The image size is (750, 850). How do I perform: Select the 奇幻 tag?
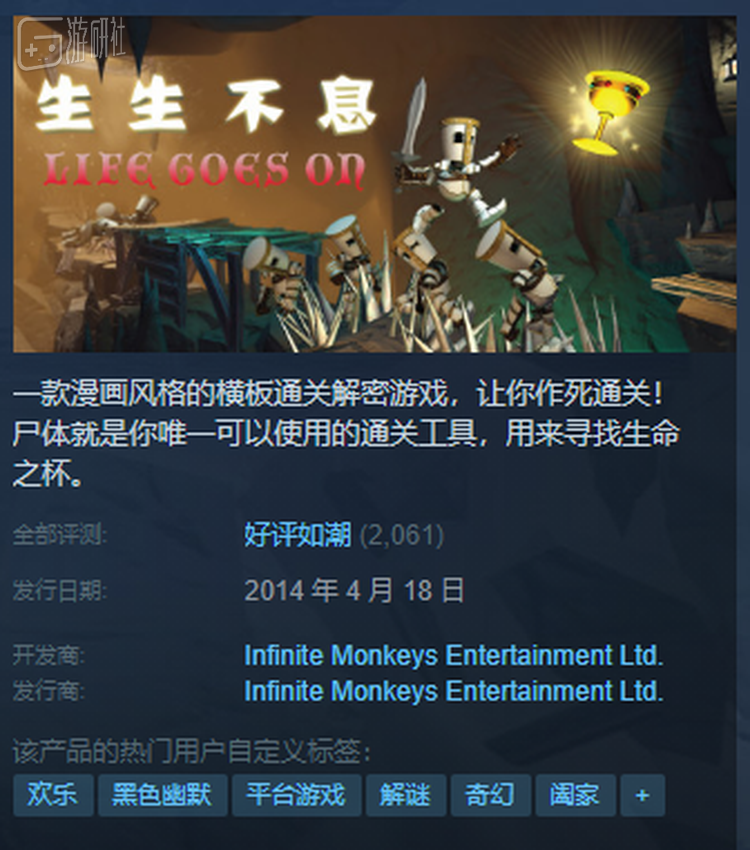tap(490, 795)
